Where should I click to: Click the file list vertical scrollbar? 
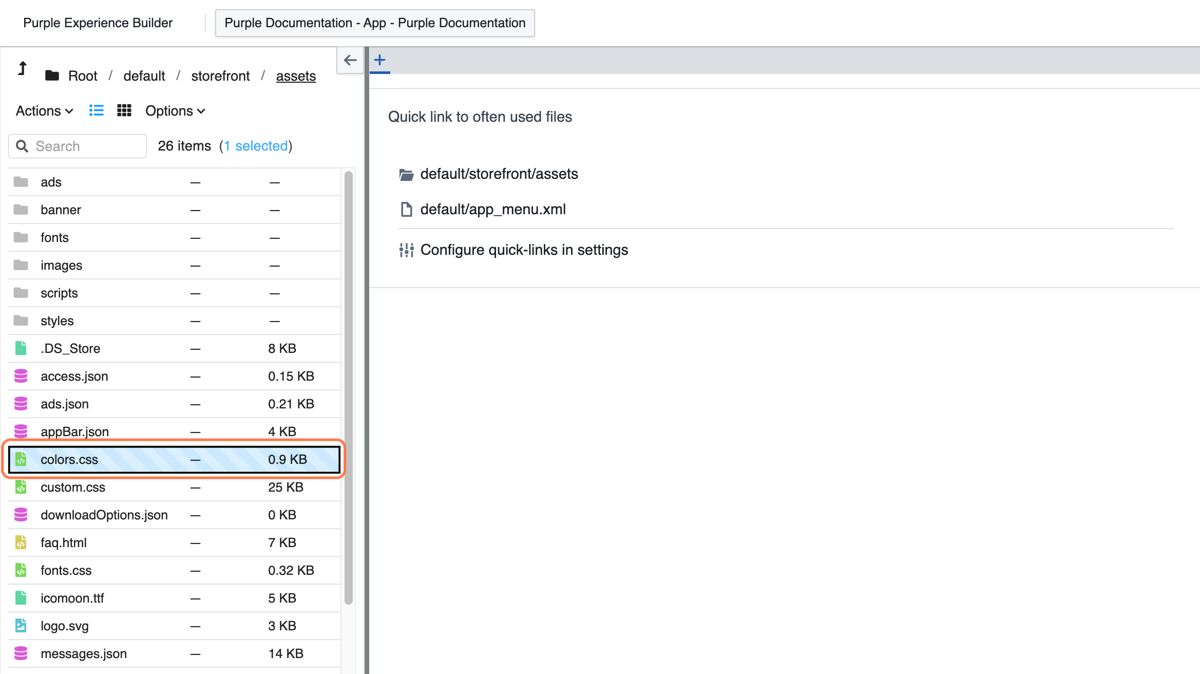[348, 388]
